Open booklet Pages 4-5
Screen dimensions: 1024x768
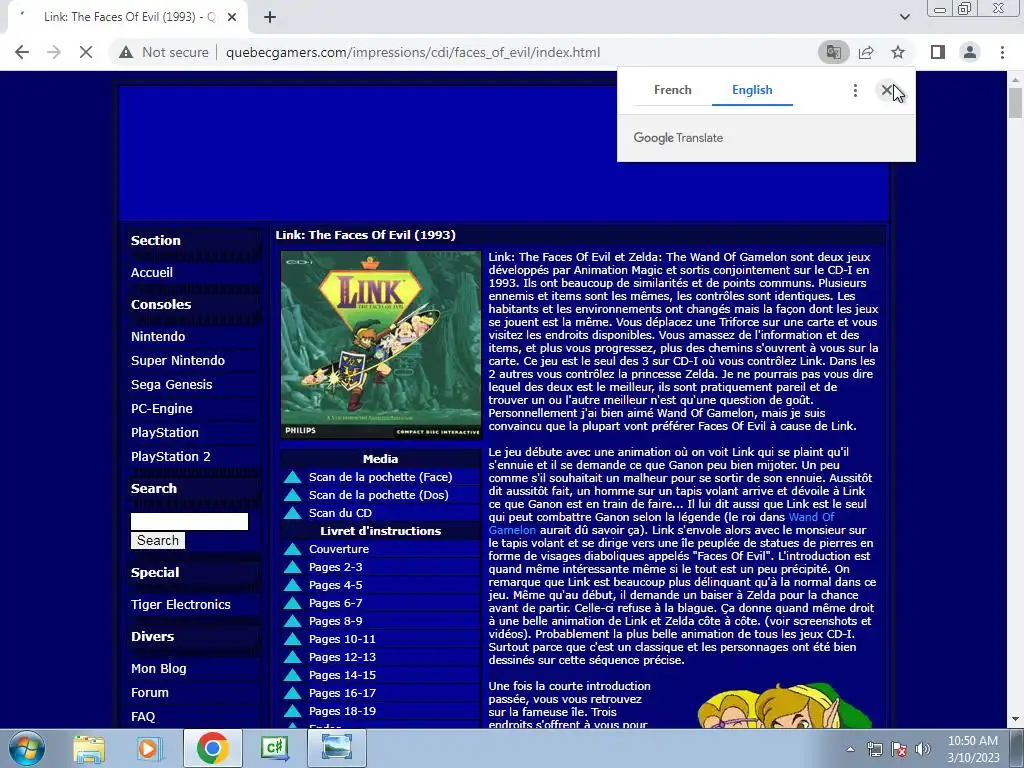click(336, 585)
